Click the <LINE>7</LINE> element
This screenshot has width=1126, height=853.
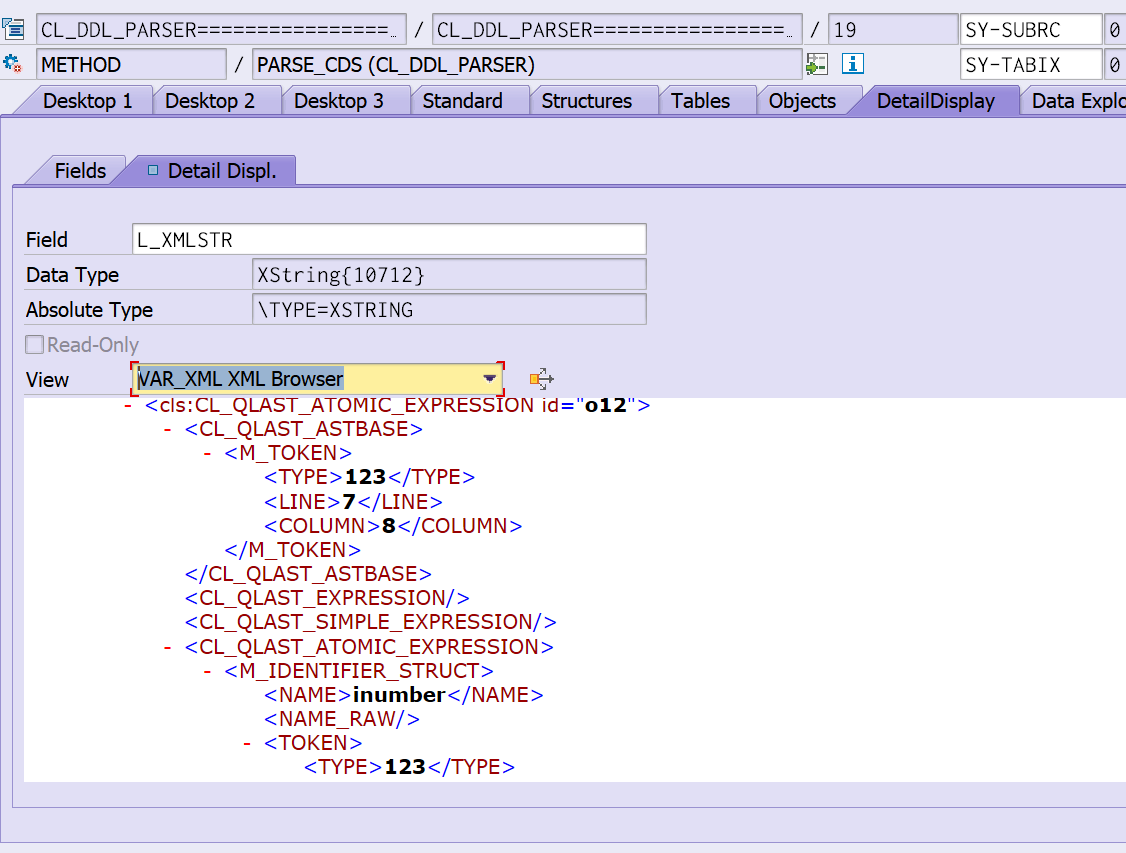click(353, 502)
